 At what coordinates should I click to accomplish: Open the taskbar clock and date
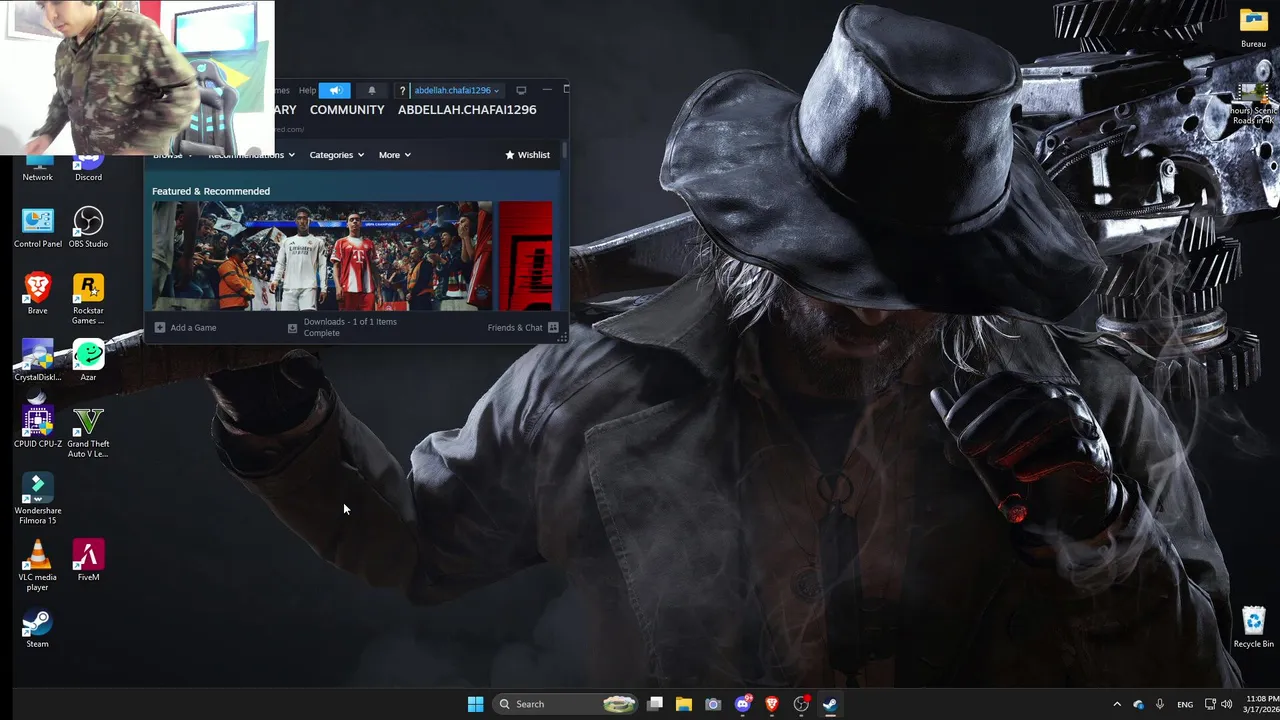coord(1260,704)
